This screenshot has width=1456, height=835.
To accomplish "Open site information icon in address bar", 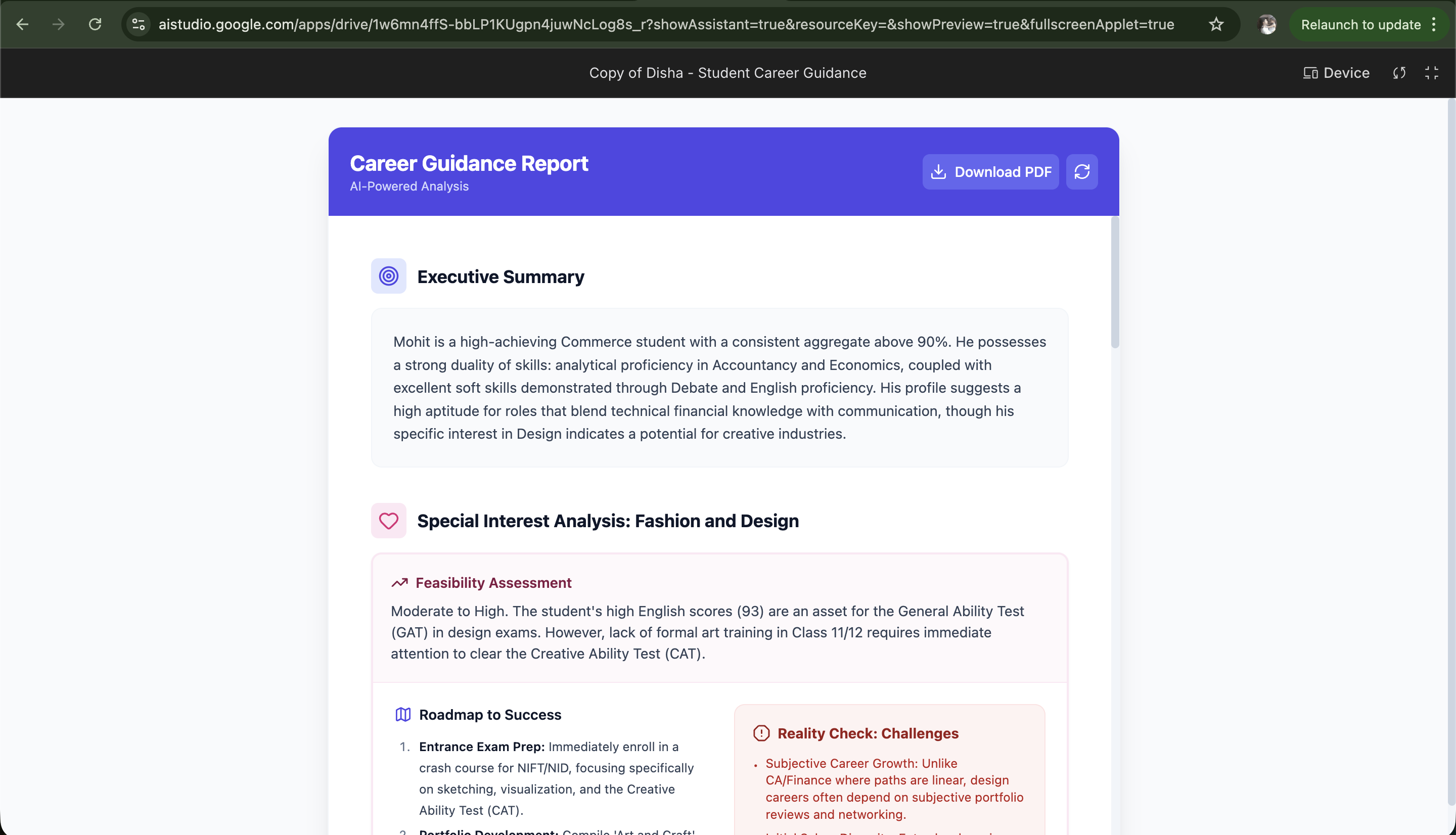I will 138,25.
